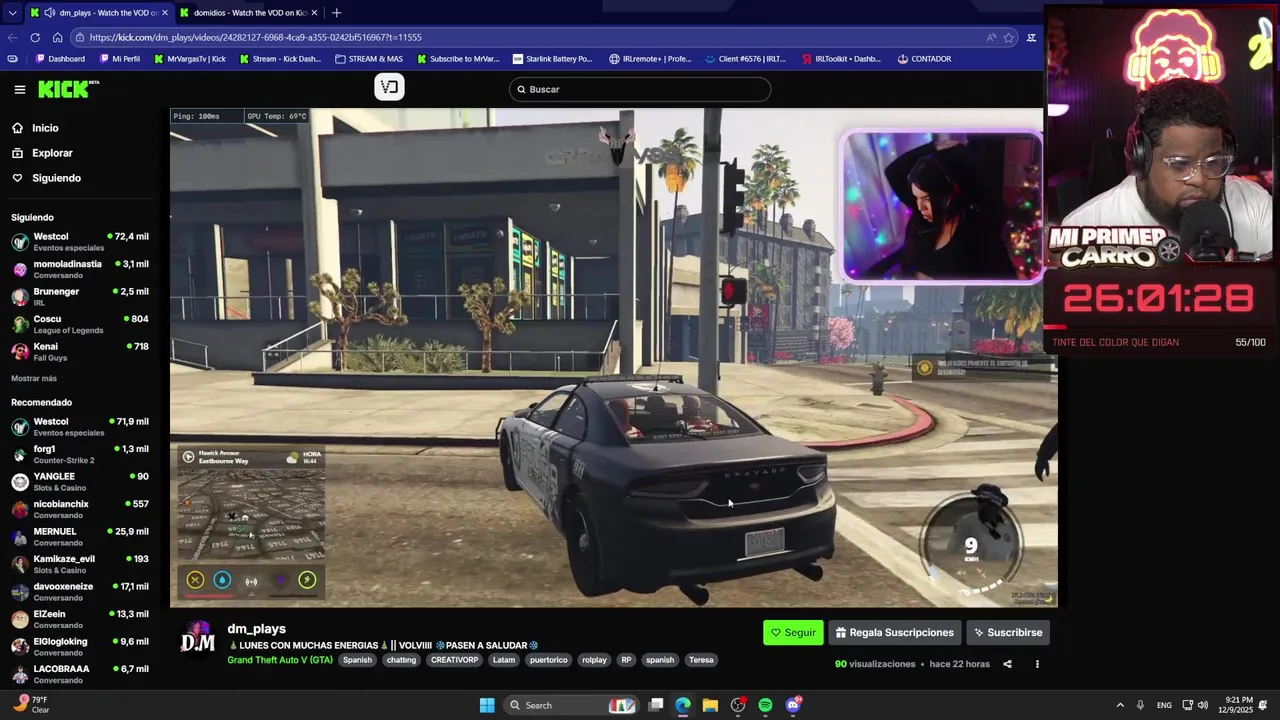Click the Buscar search field
The width and height of the screenshot is (1280, 720).
pos(640,89)
